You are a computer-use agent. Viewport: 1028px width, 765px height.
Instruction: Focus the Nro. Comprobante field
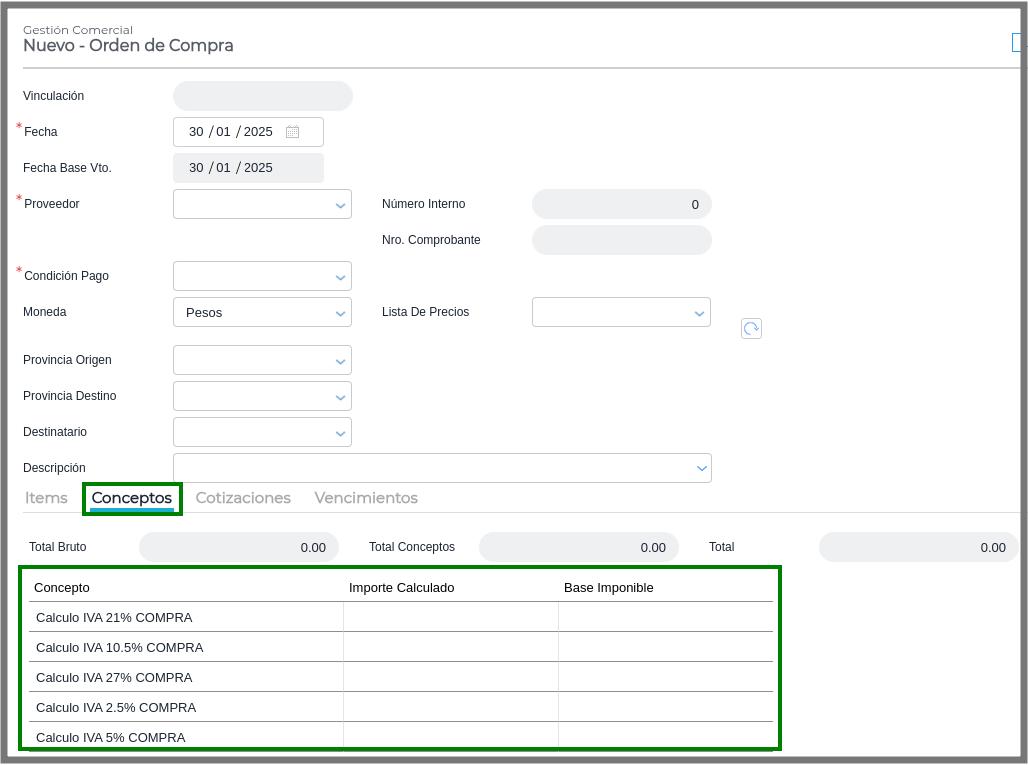(621, 240)
